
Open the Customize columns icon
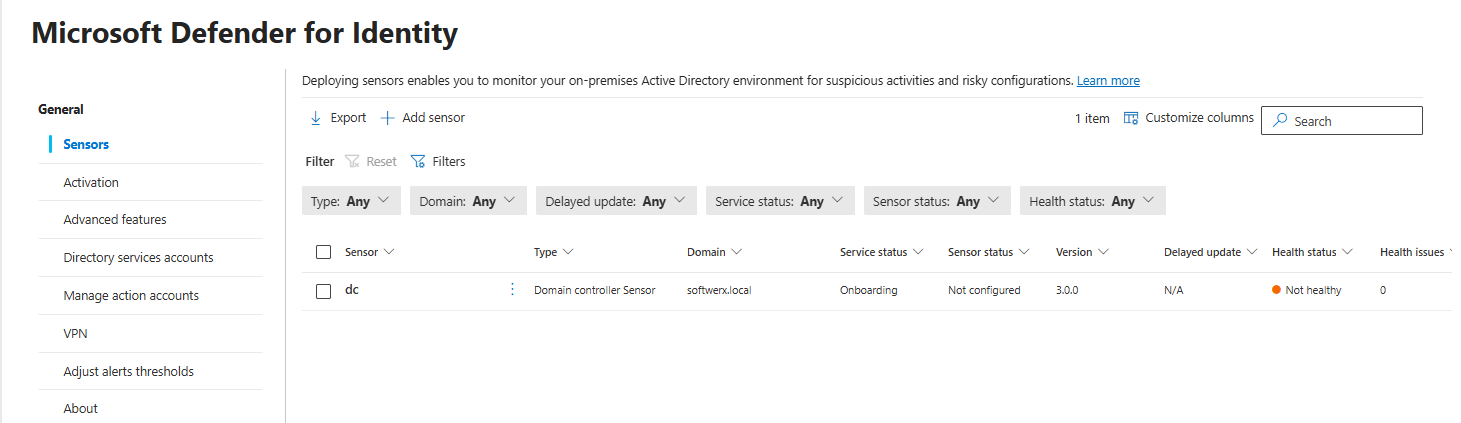1131,118
